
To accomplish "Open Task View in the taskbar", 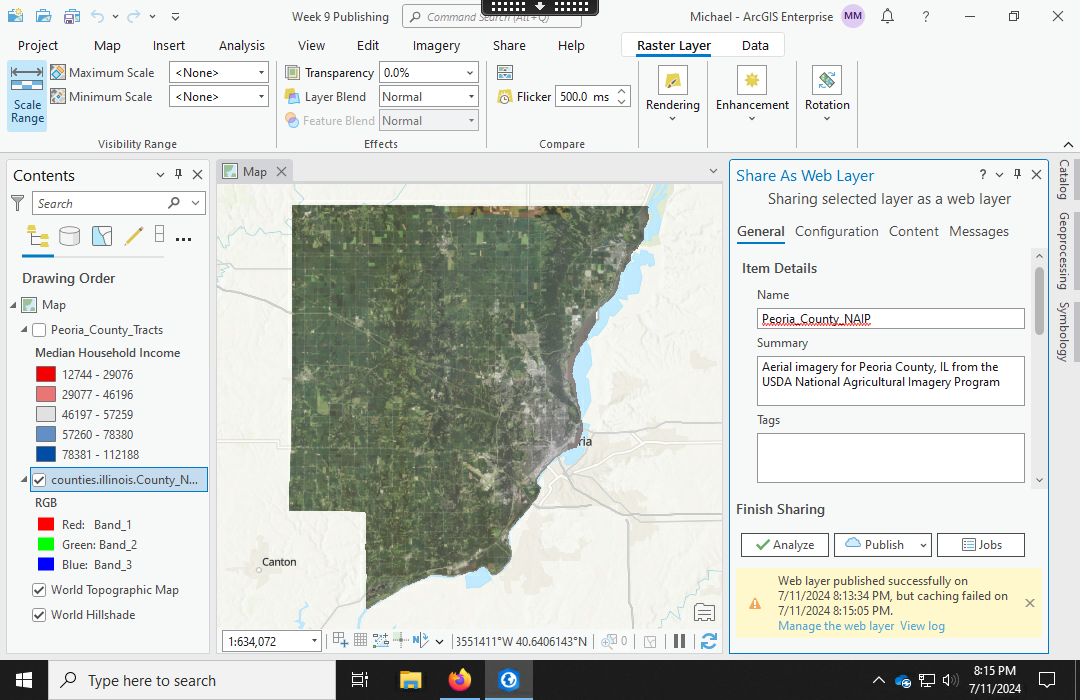I will point(360,680).
